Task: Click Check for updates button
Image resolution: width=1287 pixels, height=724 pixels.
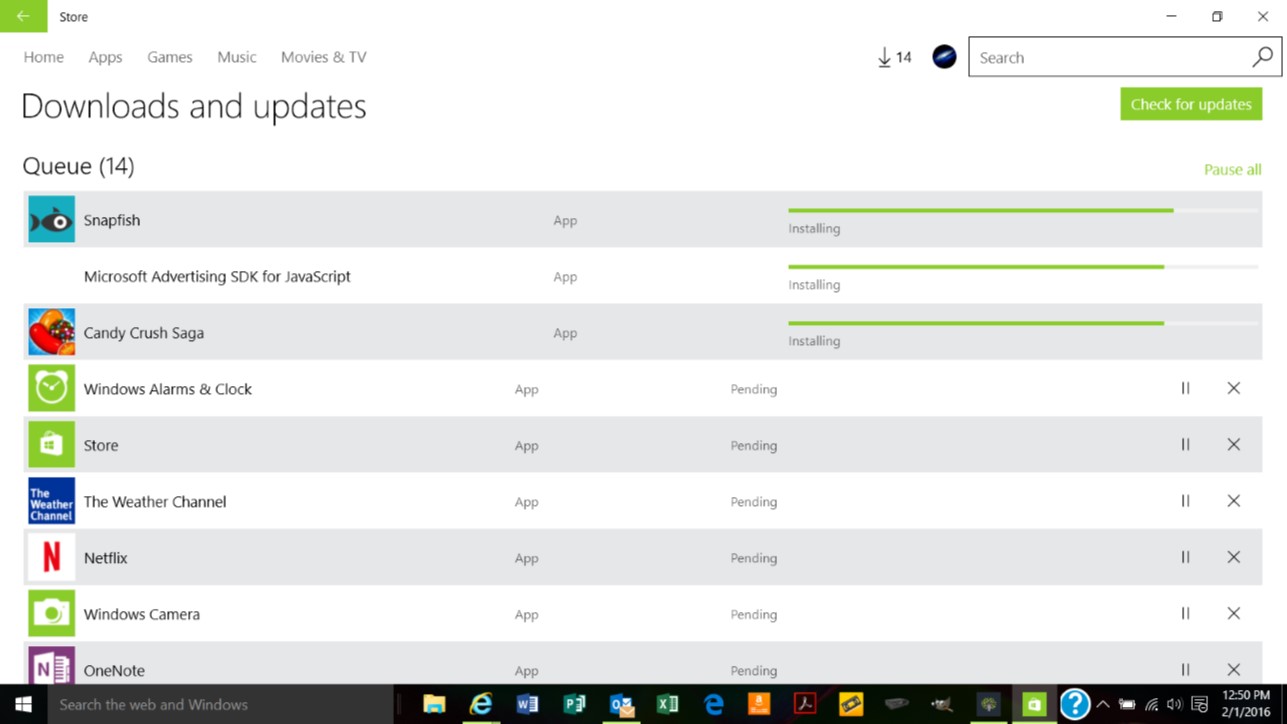Action: (x=1191, y=104)
